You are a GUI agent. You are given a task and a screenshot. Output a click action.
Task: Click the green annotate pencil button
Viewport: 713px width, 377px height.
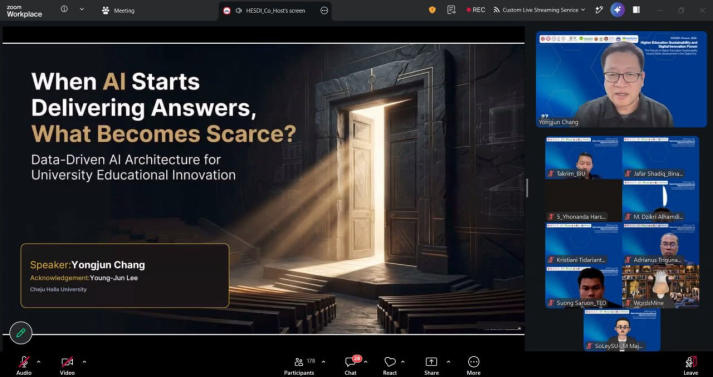tap(21, 333)
